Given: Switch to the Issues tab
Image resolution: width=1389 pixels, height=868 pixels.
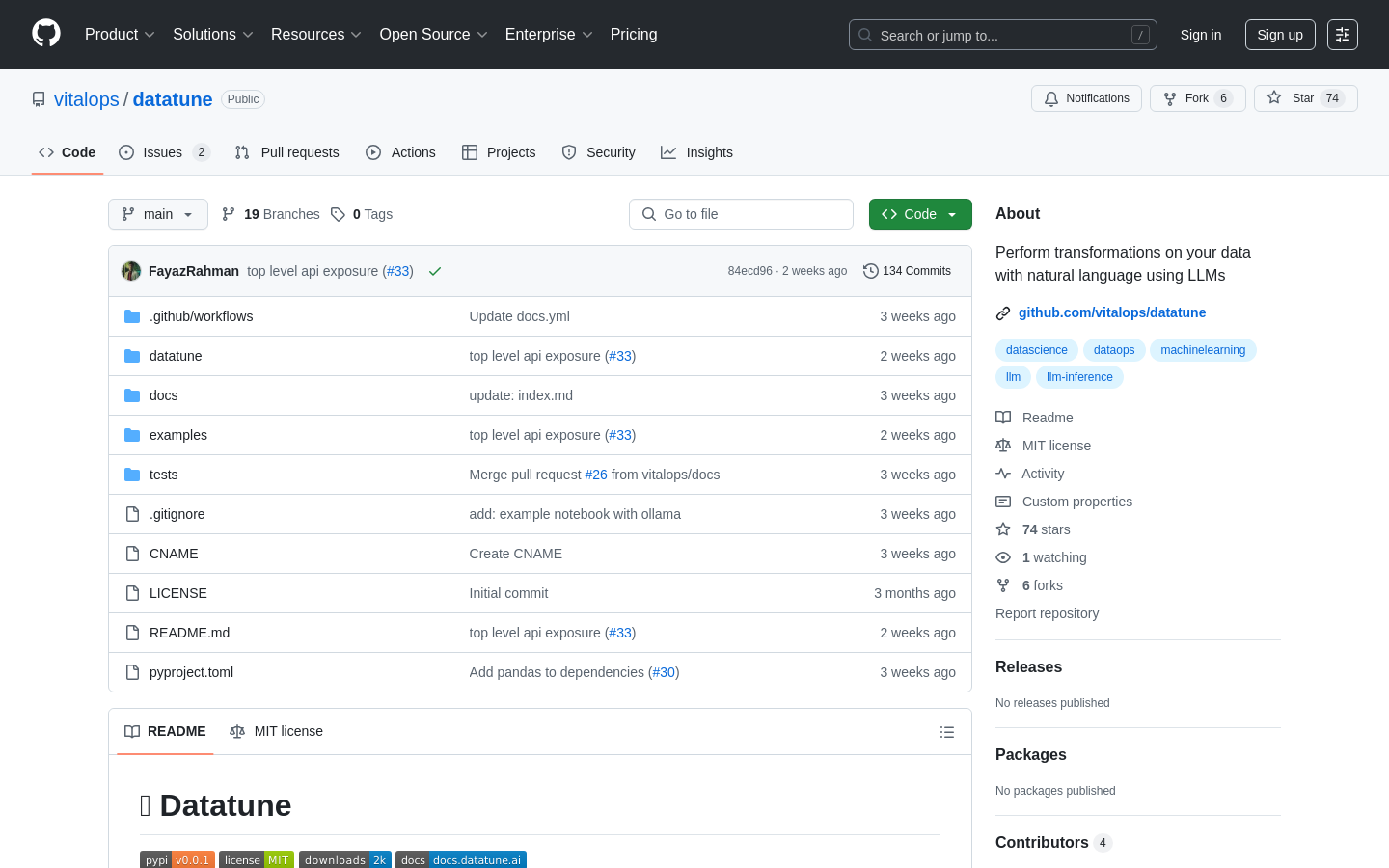Looking at the screenshot, I should click(164, 152).
